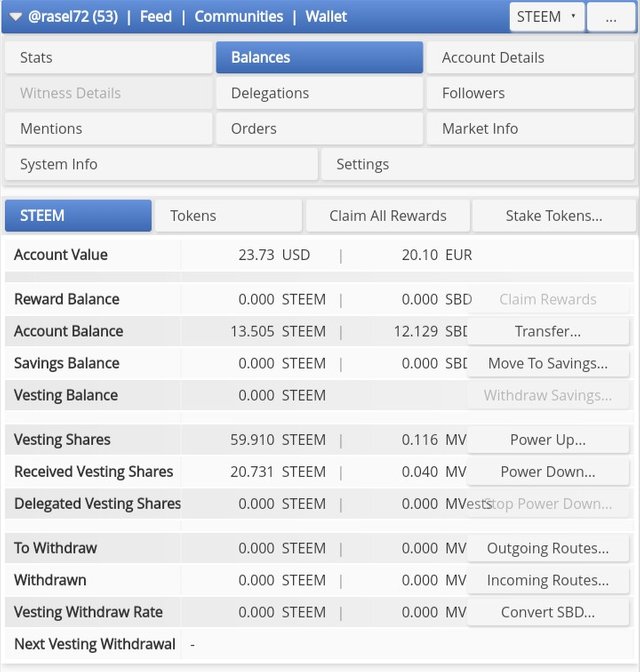The image size is (640, 672).
Task: Click the 0.040 MV received vesting value
Action: pyautogui.click(x=434, y=472)
